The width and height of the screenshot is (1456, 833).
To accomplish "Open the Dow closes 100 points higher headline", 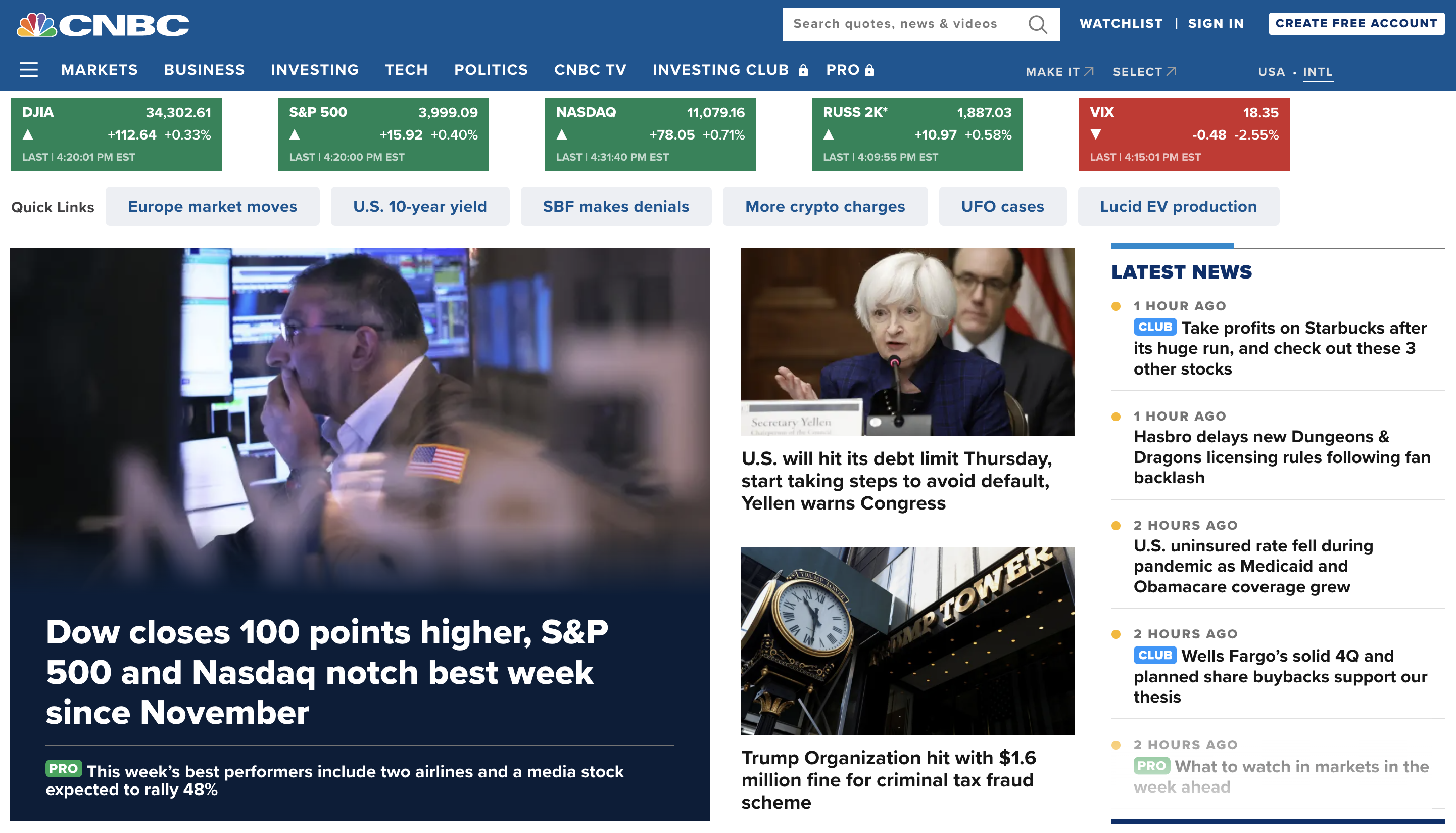I will coord(327,672).
